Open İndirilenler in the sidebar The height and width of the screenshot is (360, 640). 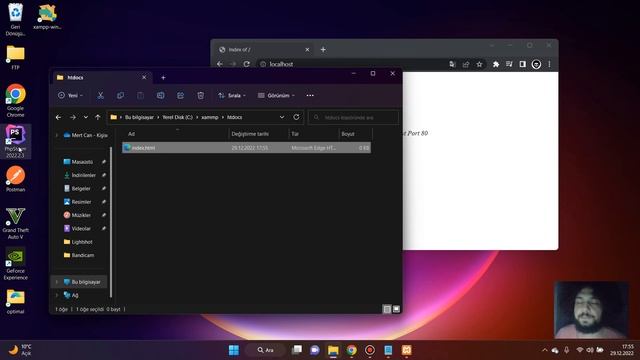[x=83, y=175]
